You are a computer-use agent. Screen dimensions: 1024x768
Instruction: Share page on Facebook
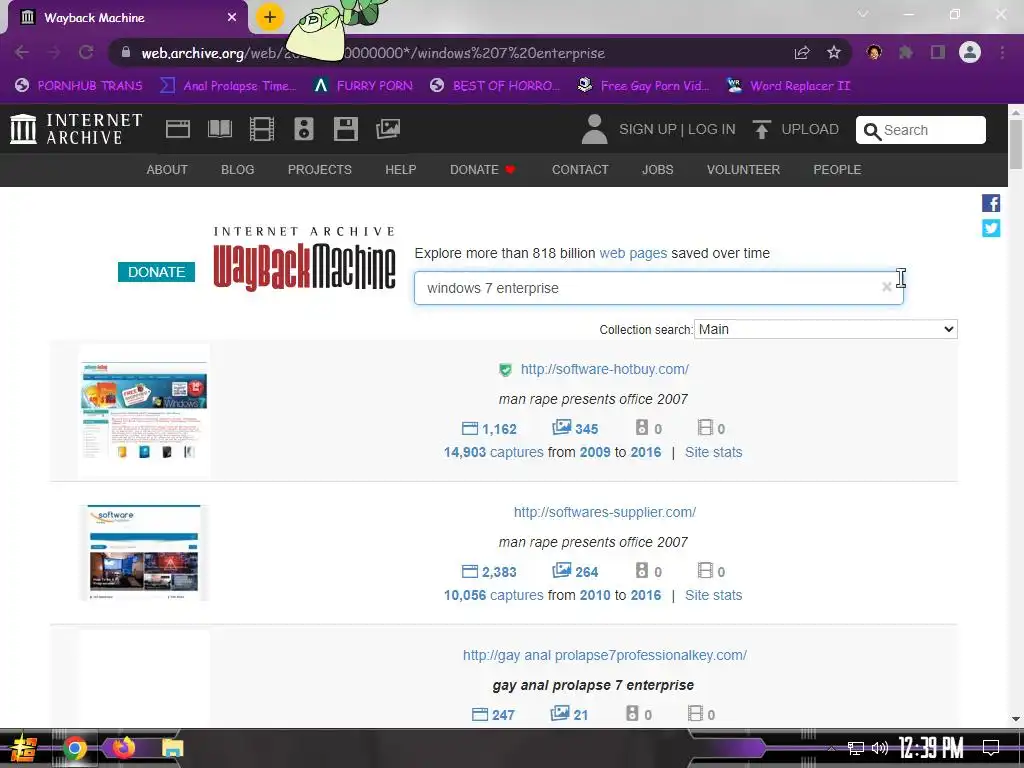click(x=991, y=203)
